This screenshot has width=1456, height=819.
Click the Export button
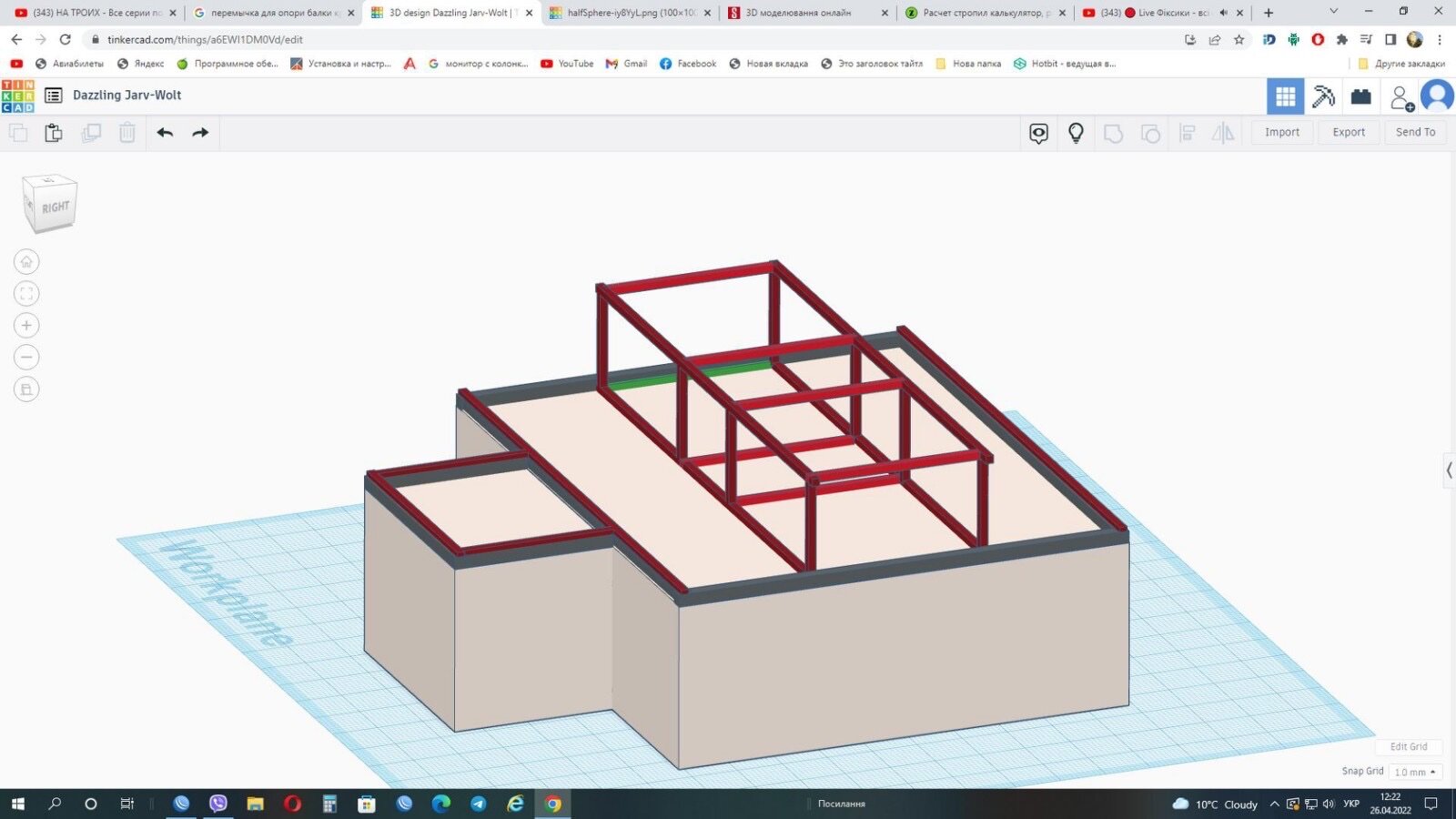point(1348,132)
